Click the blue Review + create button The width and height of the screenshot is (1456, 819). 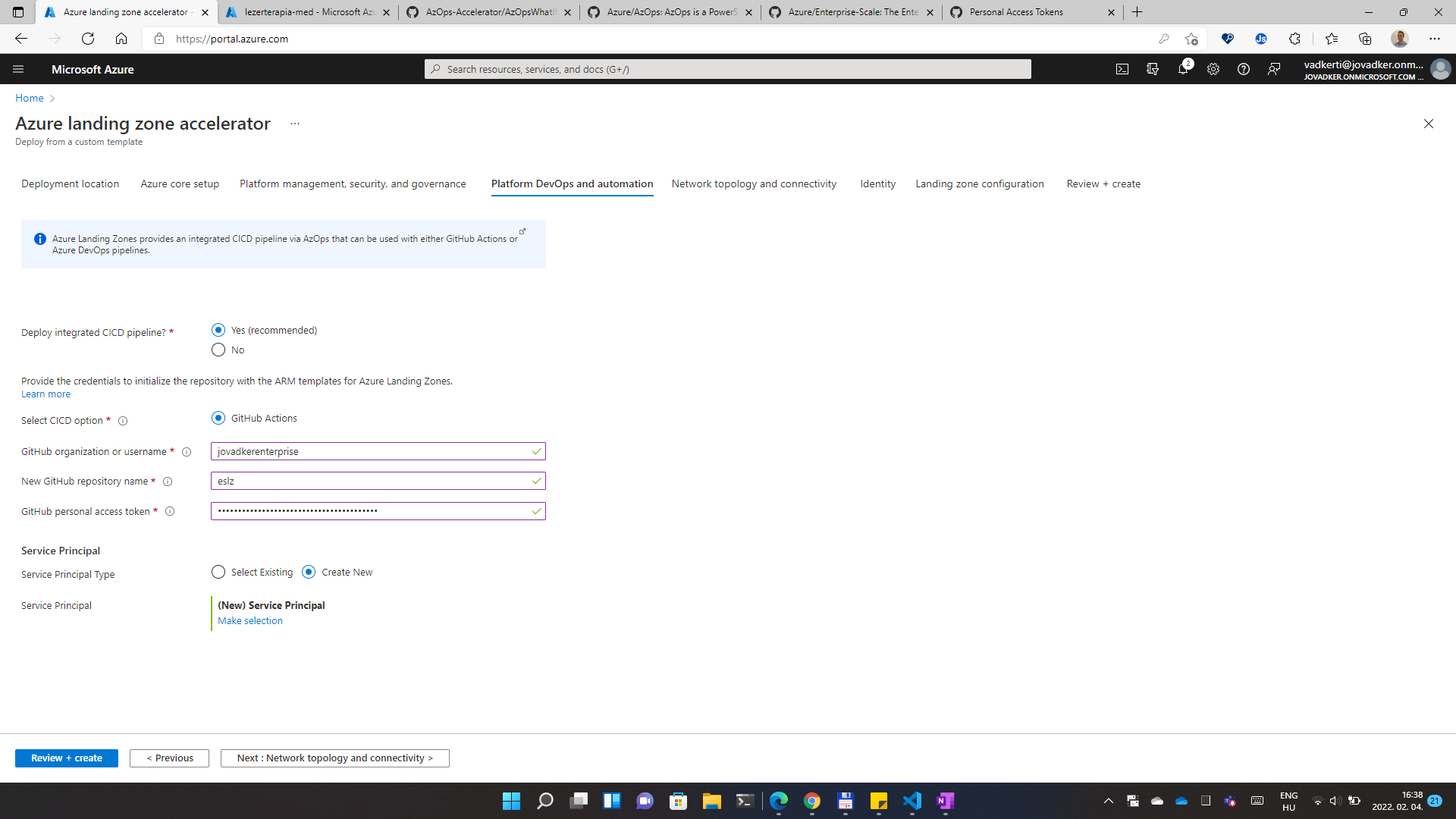[x=67, y=758]
